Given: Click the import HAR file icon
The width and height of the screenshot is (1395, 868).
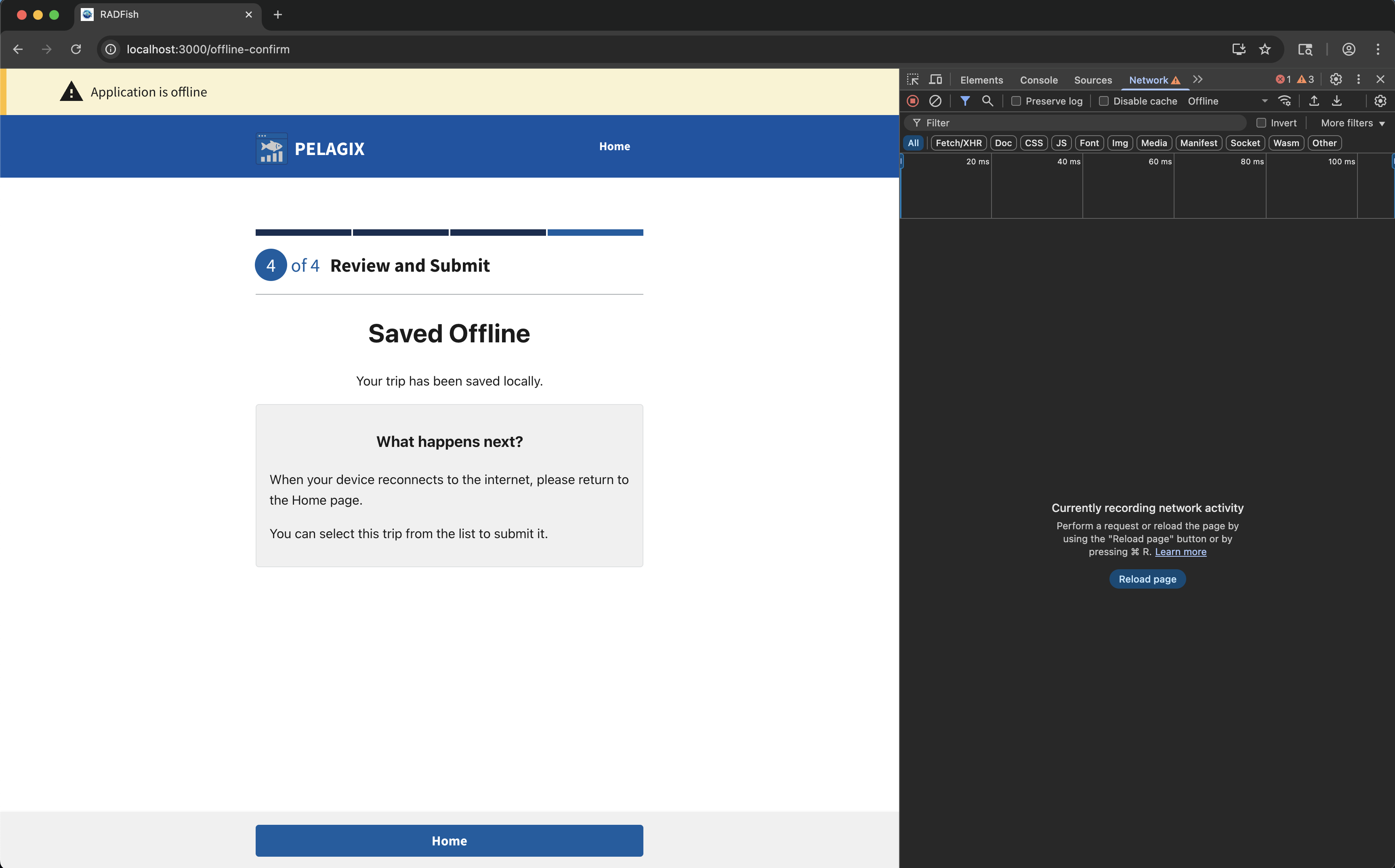Looking at the screenshot, I should 1313,101.
